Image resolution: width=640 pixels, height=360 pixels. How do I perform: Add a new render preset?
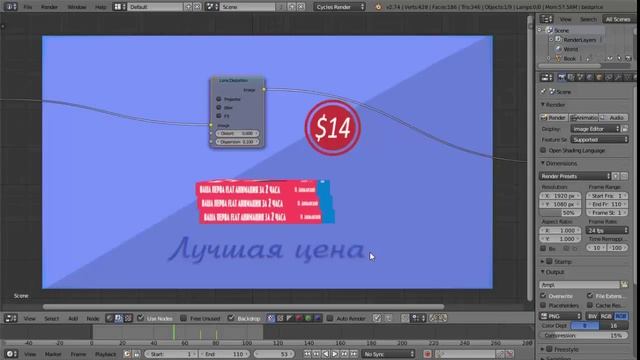(x=616, y=176)
